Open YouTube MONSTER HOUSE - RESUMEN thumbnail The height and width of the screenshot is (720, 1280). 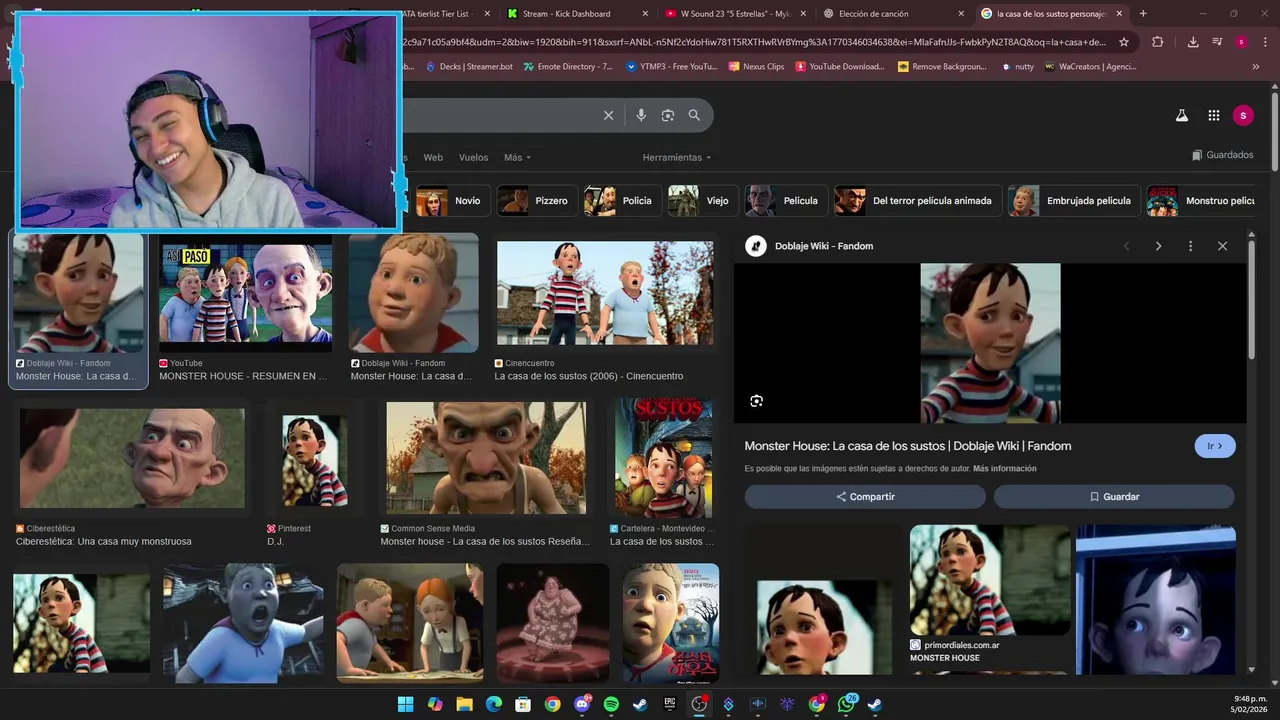coord(245,296)
